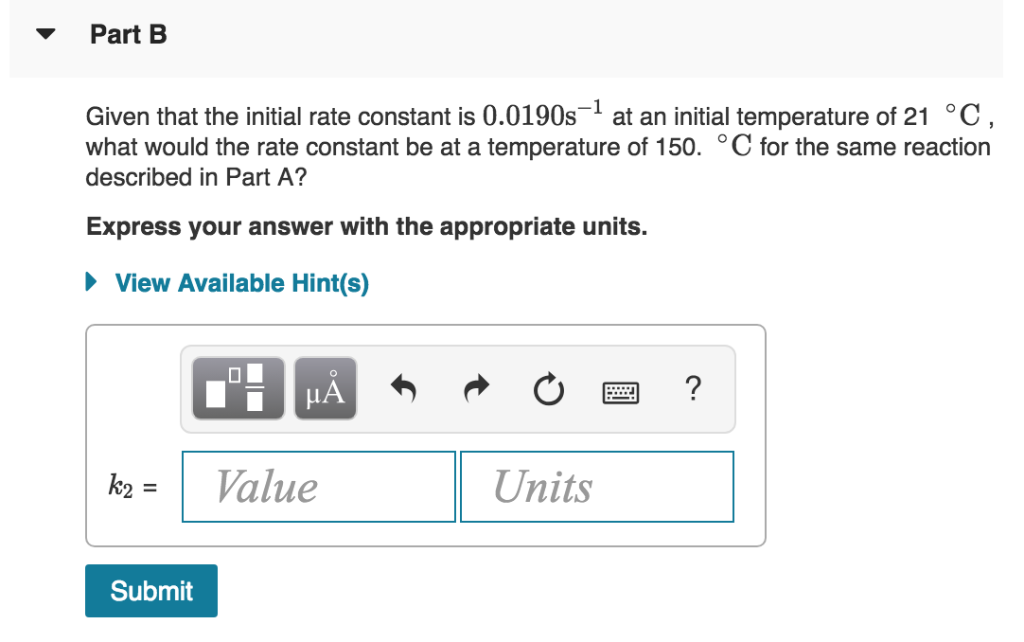Open the on-screen keyboard icon
The height and width of the screenshot is (642, 1024).
click(x=620, y=391)
